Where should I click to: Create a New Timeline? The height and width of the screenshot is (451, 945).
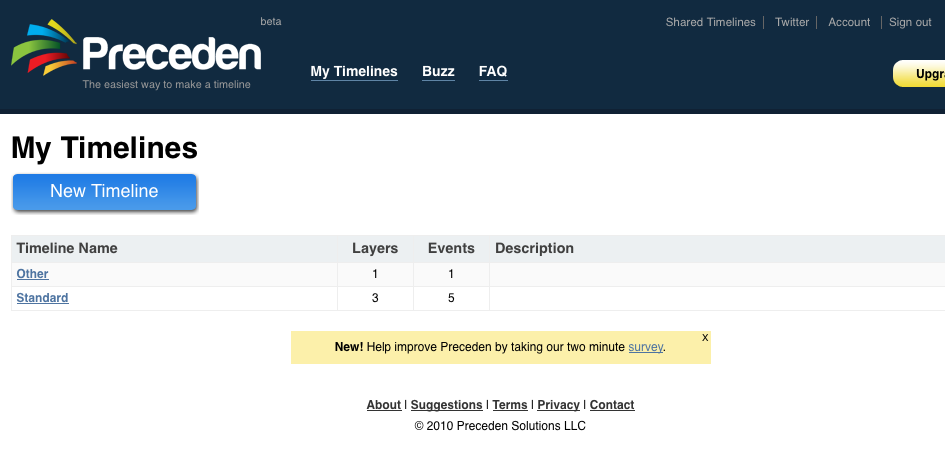click(x=104, y=192)
